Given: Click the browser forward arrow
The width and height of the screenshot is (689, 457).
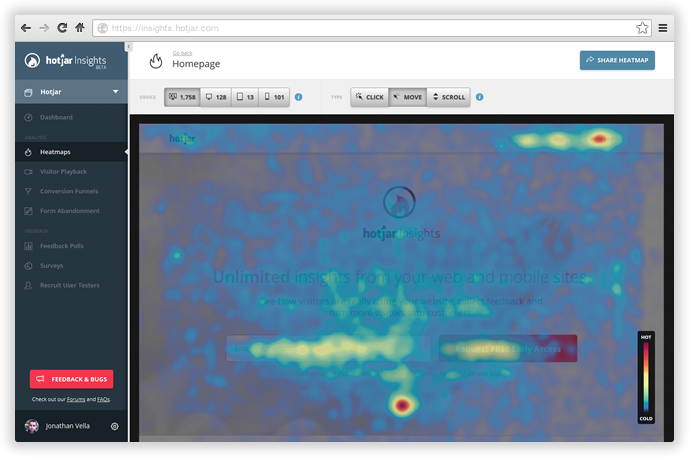Looking at the screenshot, I should 44,28.
